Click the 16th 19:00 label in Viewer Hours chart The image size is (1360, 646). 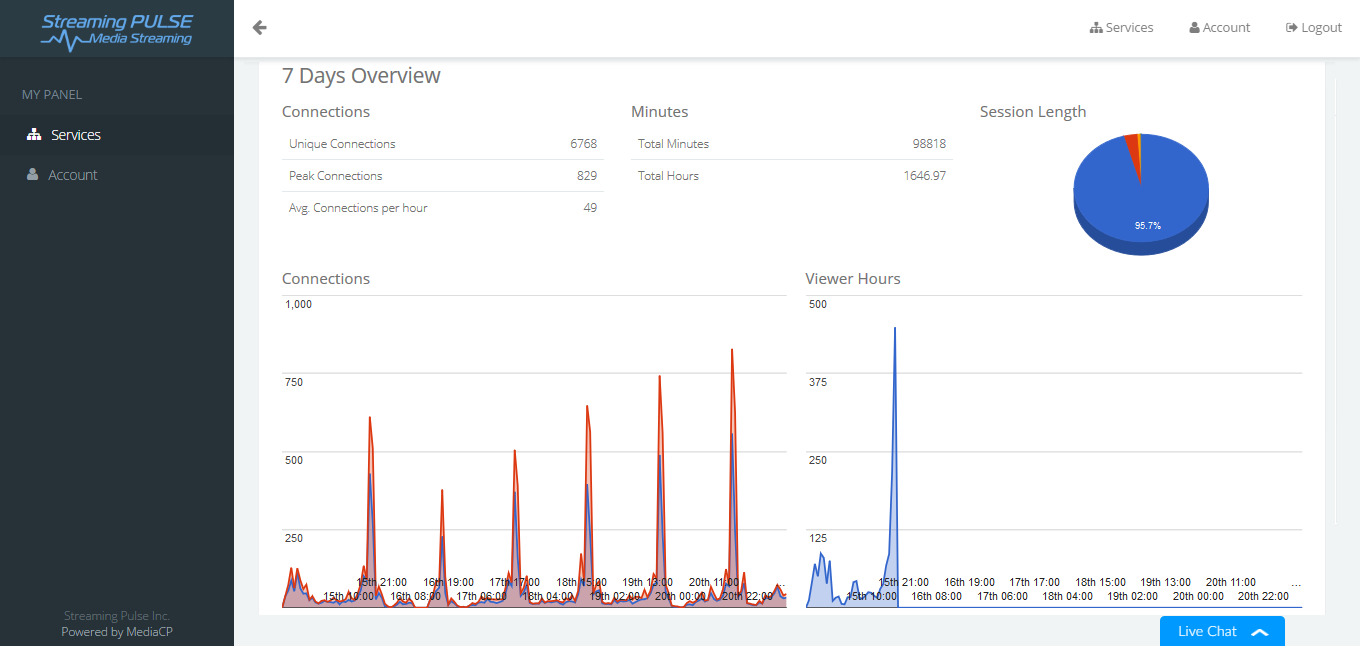pyautogui.click(x=970, y=582)
